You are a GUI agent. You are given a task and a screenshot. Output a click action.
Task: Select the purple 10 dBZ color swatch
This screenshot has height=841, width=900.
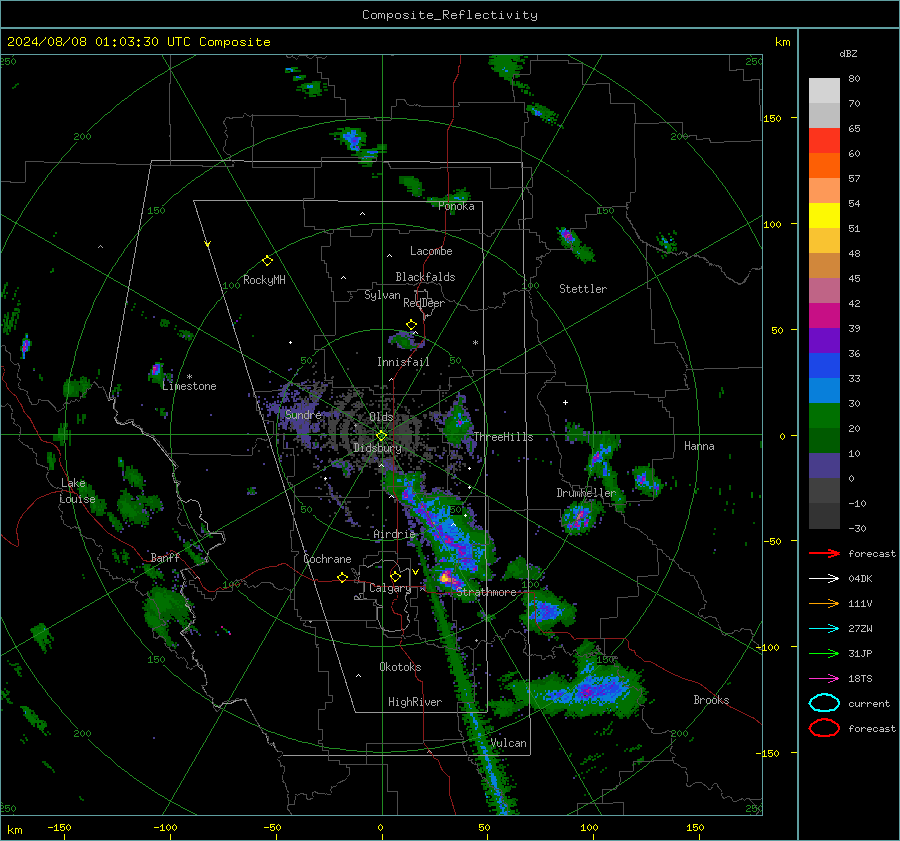824,466
